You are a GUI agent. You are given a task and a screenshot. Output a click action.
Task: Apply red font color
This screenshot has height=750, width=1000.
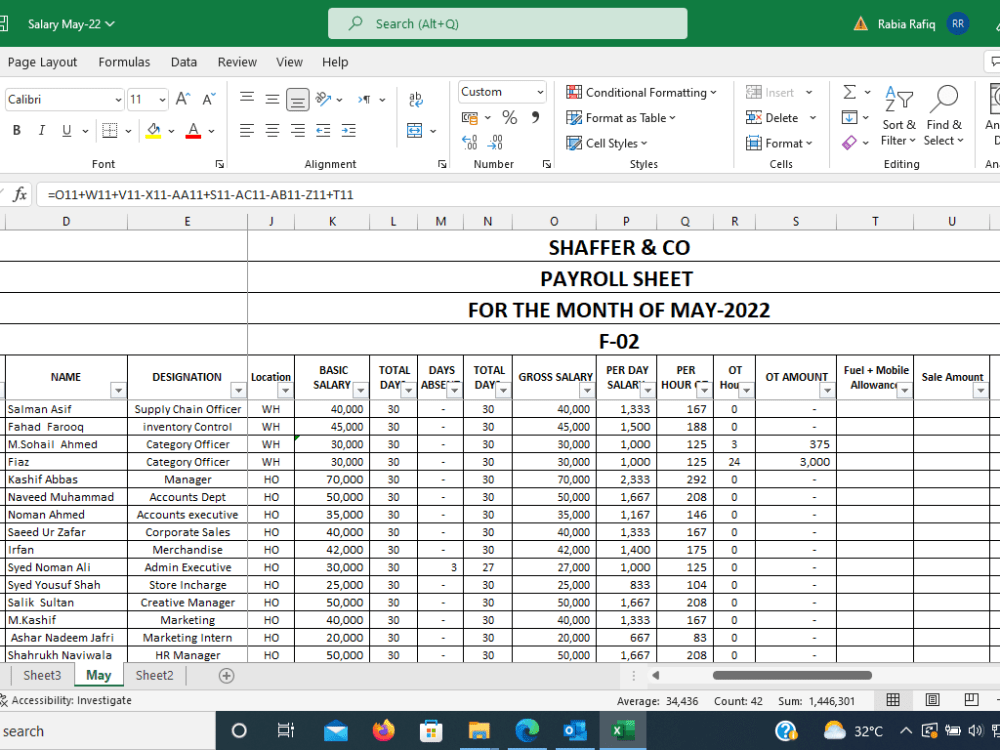click(x=193, y=131)
